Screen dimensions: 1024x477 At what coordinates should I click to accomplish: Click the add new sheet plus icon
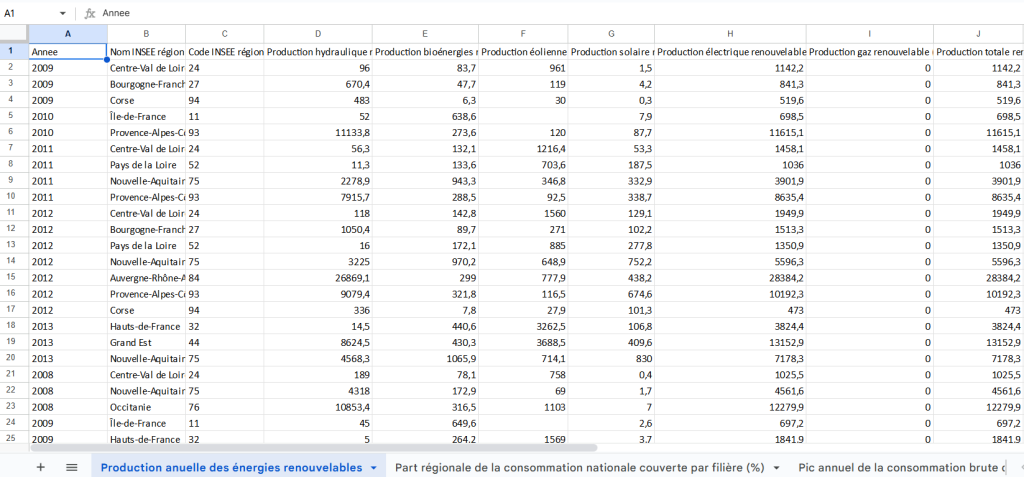coord(40,467)
